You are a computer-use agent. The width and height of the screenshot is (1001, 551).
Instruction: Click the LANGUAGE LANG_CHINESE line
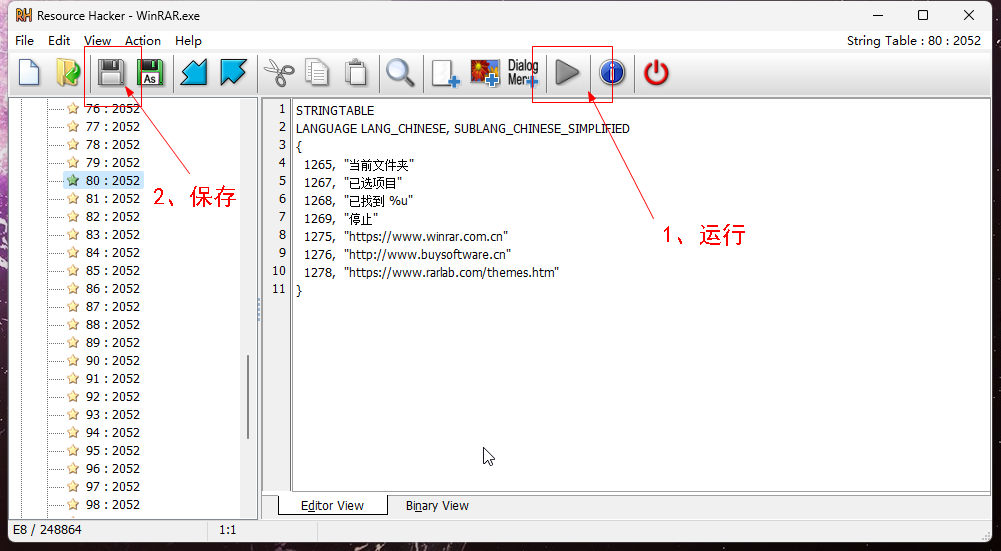[463, 128]
